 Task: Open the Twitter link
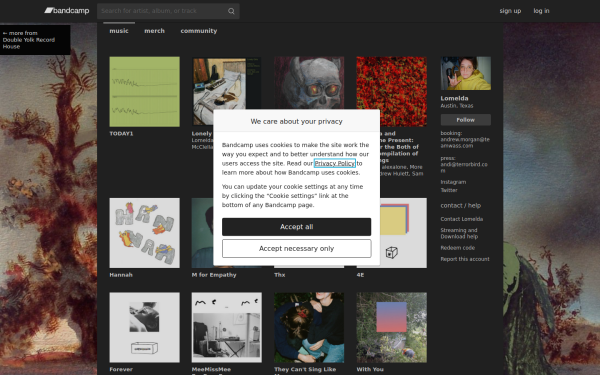click(x=449, y=190)
